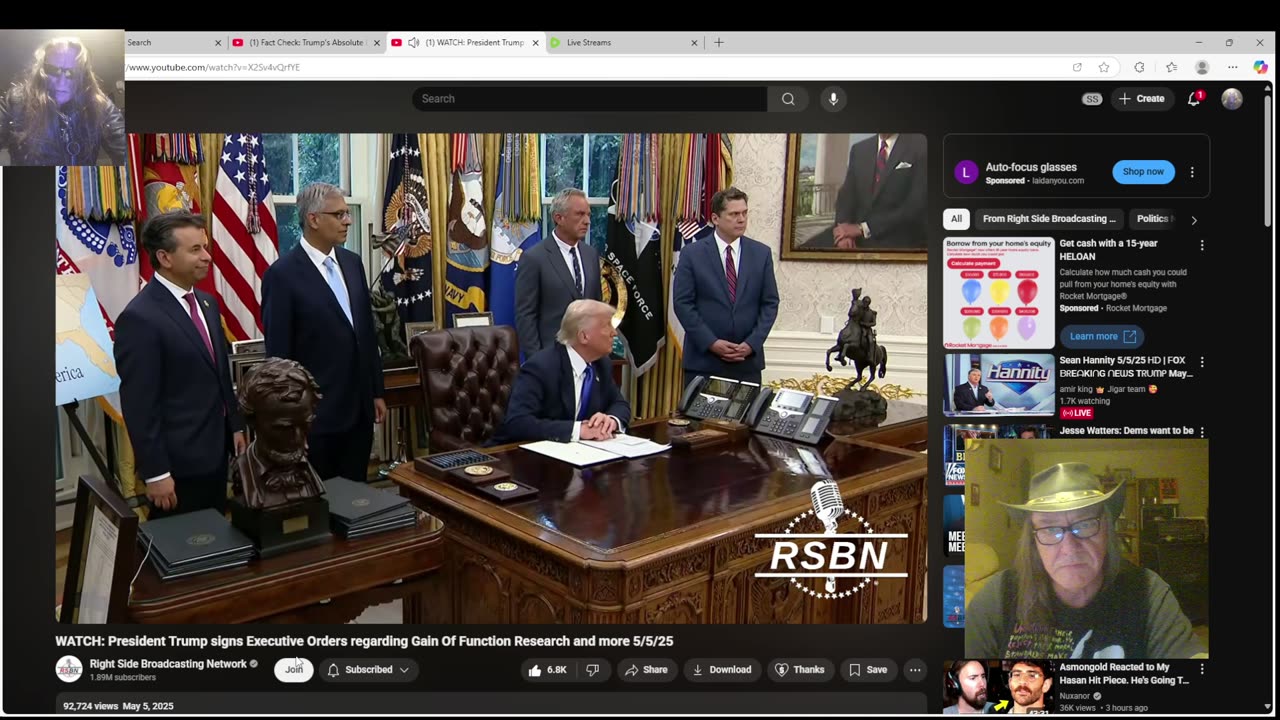Mute the playing WATCH President Trump tab
Image resolution: width=1280 pixels, height=720 pixels.
413,43
